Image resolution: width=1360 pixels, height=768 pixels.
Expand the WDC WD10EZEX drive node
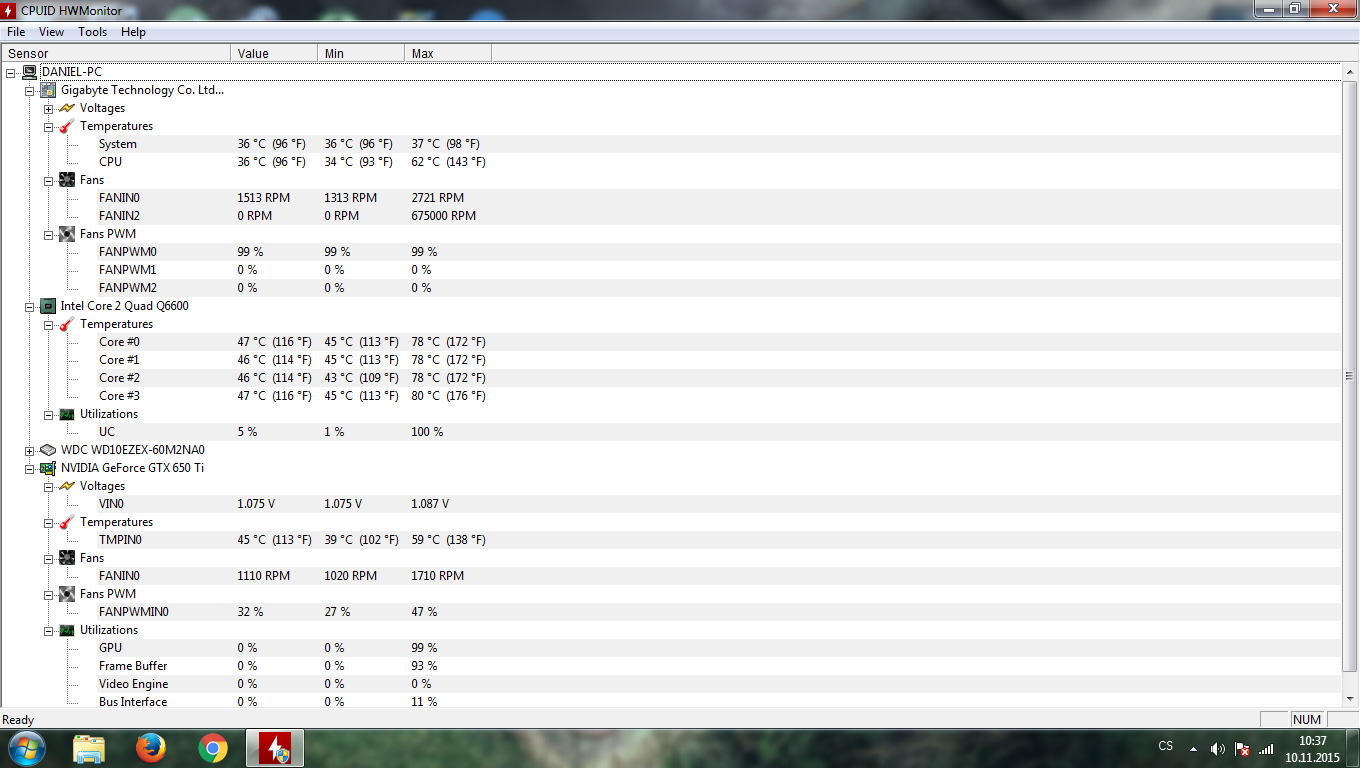pos(30,450)
